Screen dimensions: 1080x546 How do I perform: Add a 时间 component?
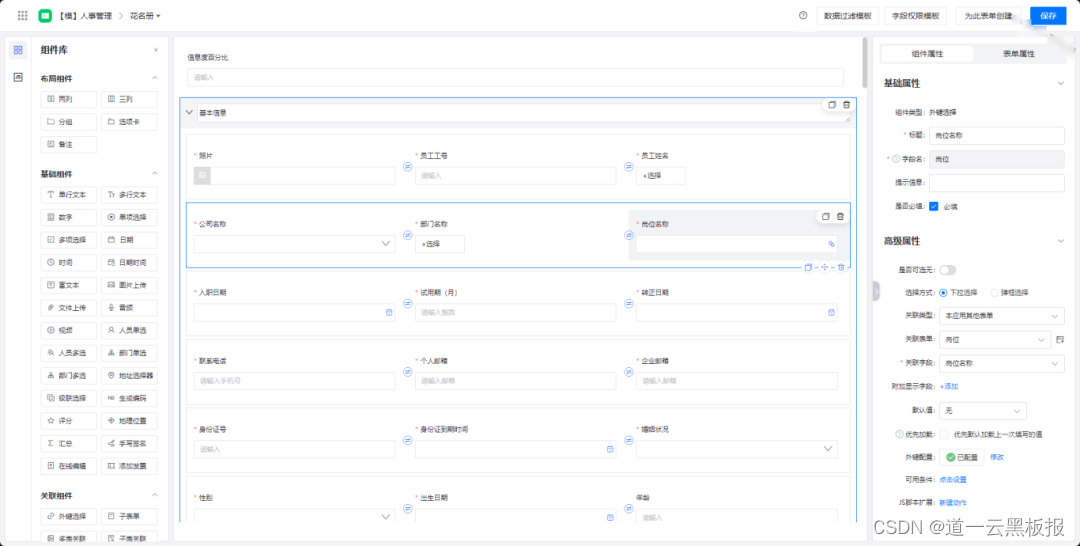69,262
